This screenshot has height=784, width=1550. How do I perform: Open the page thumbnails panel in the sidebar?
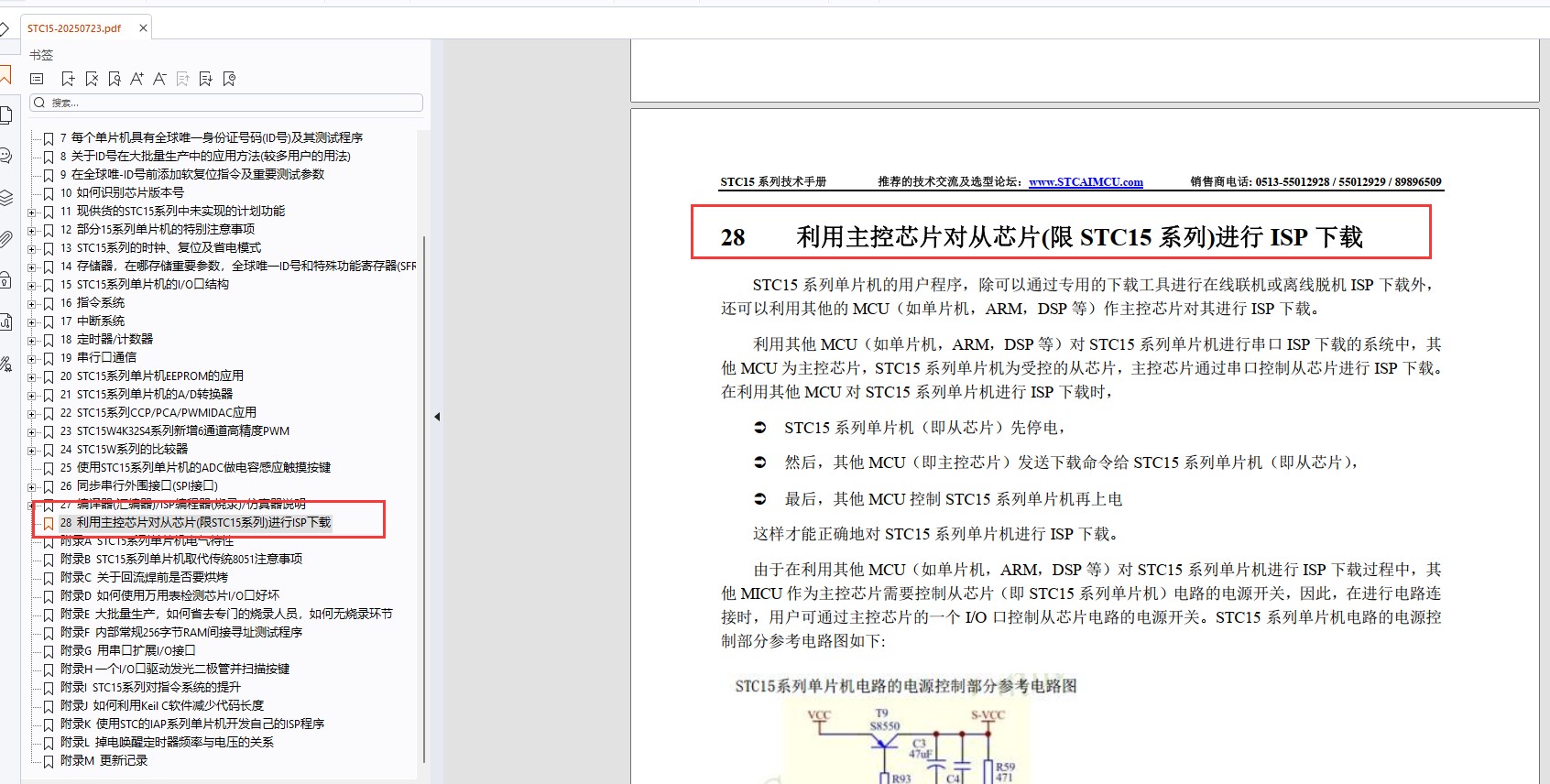pyautogui.click(x=5, y=115)
